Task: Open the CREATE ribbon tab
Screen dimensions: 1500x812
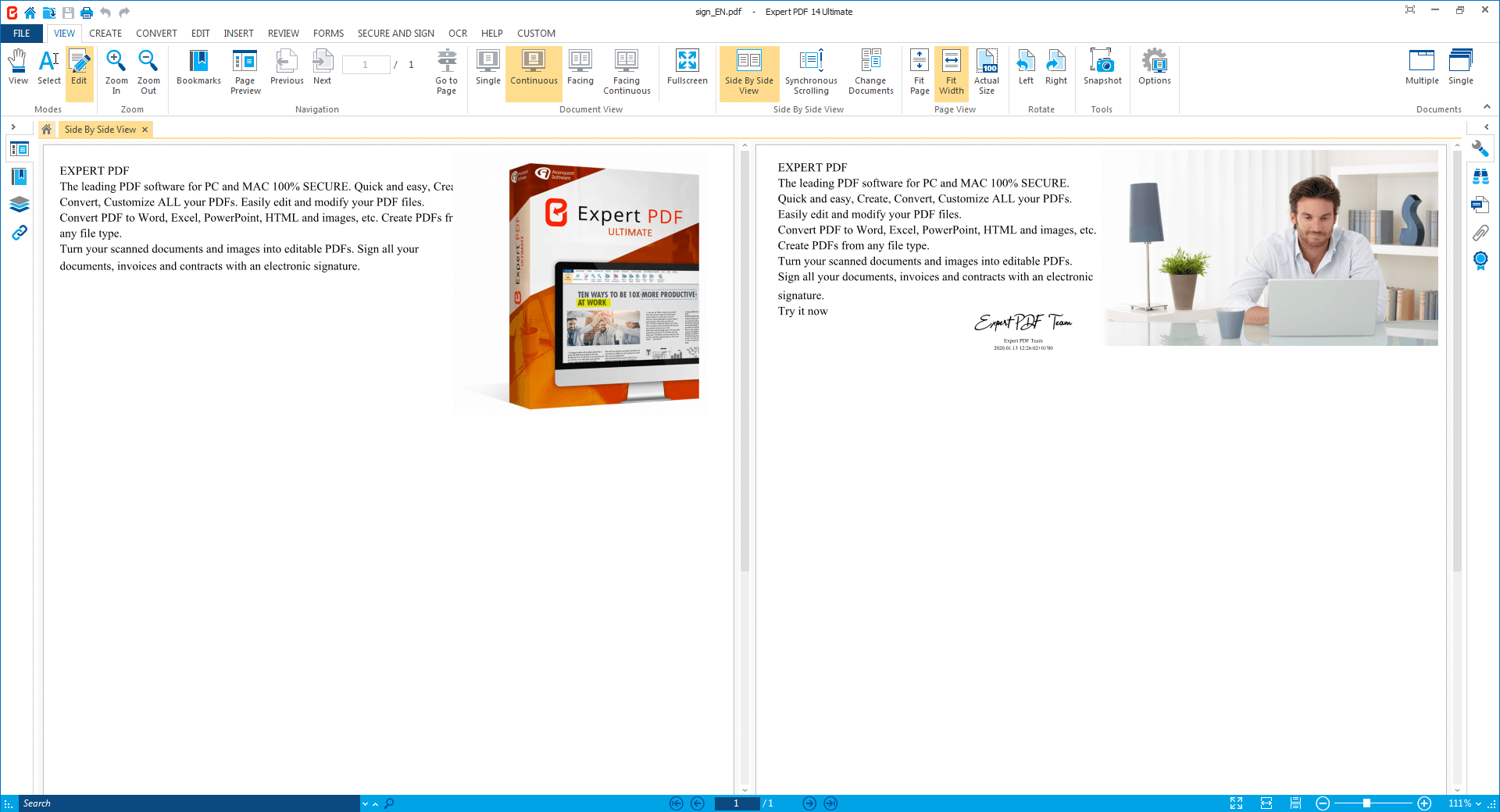Action: (x=105, y=34)
